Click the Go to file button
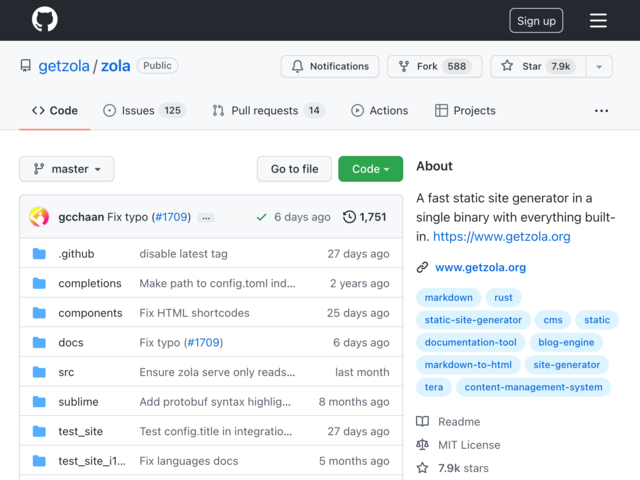 (294, 169)
